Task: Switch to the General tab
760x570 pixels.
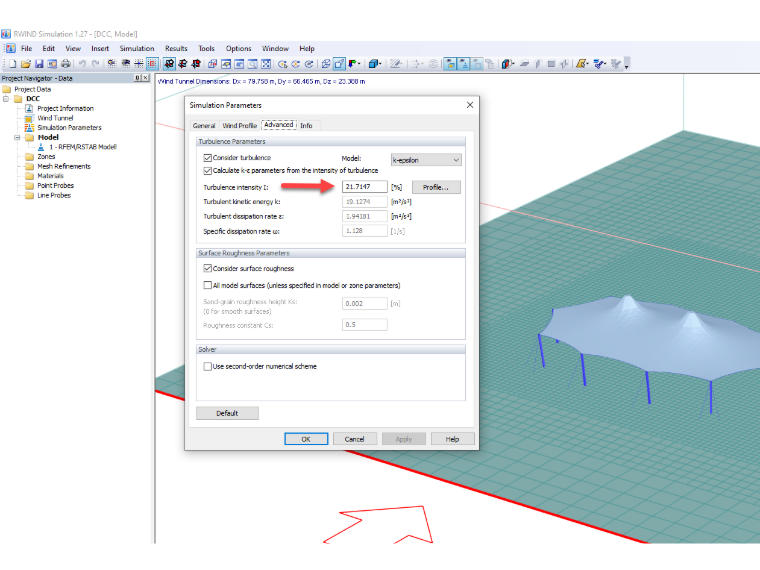Action: pyautogui.click(x=204, y=126)
